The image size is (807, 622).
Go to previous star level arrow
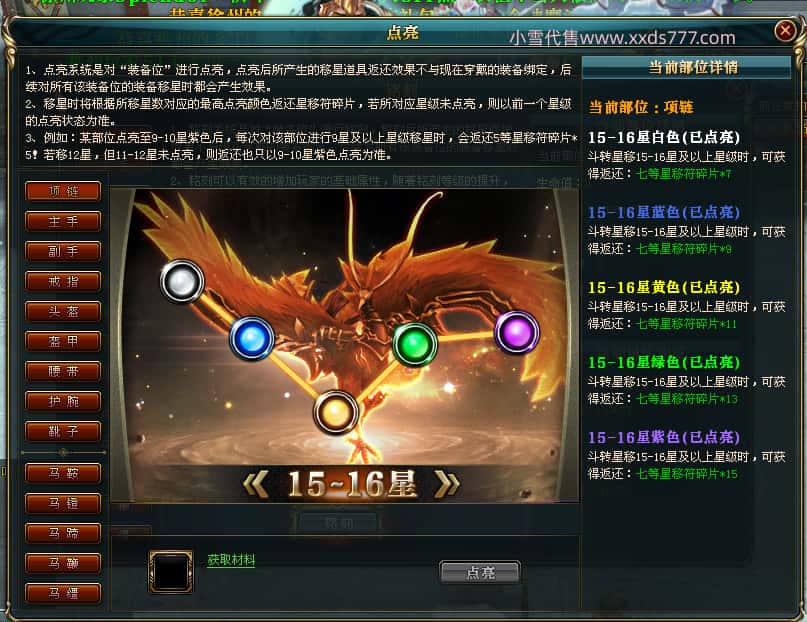(x=256, y=484)
